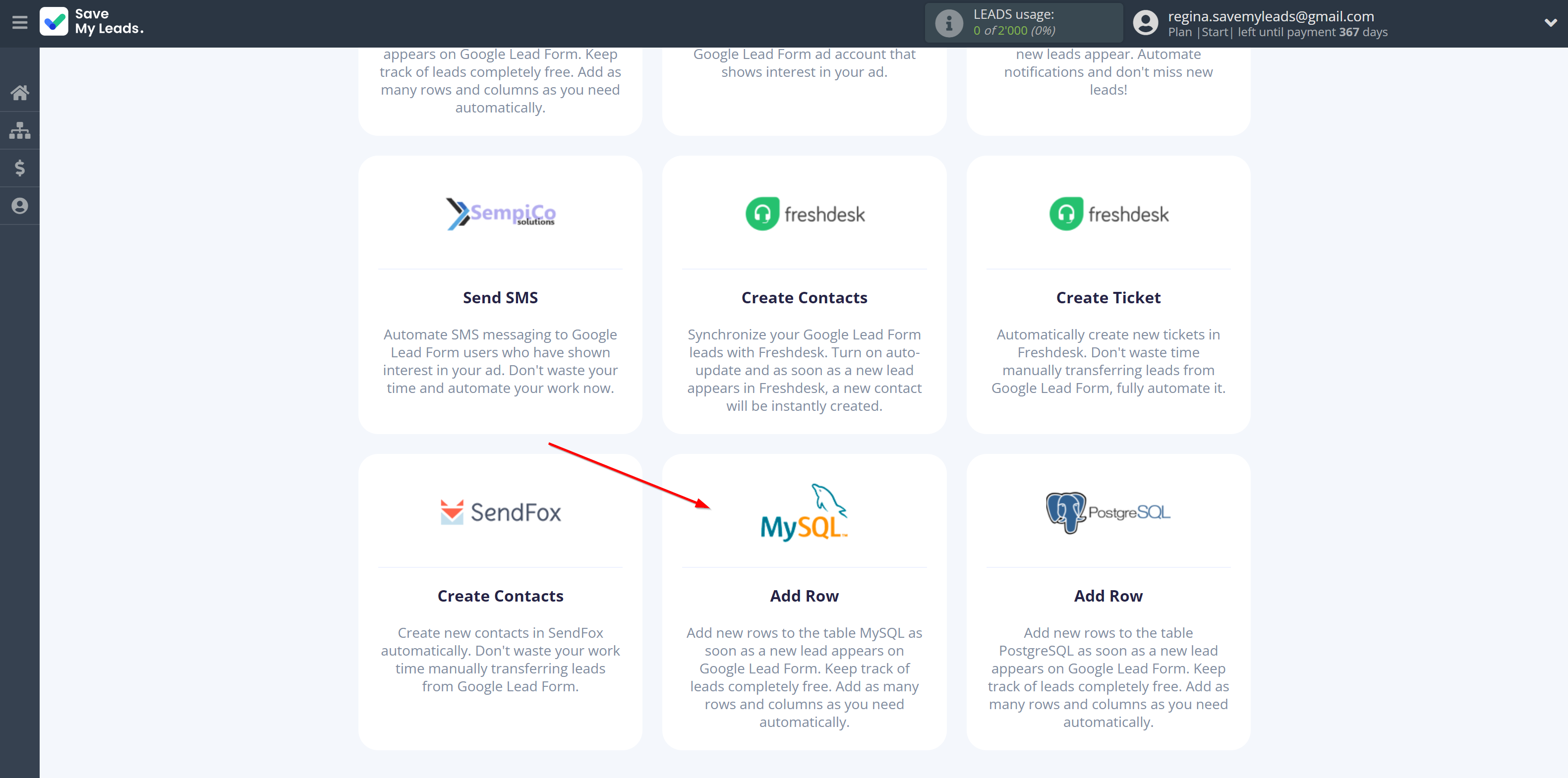
Task: Open PostgreSQL Add Row template title
Action: click(x=1108, y=596)
